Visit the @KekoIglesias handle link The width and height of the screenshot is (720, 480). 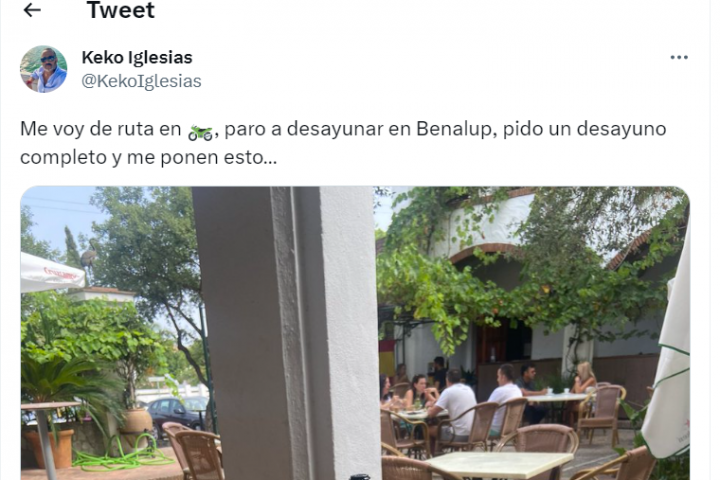(x=141, y=81)
